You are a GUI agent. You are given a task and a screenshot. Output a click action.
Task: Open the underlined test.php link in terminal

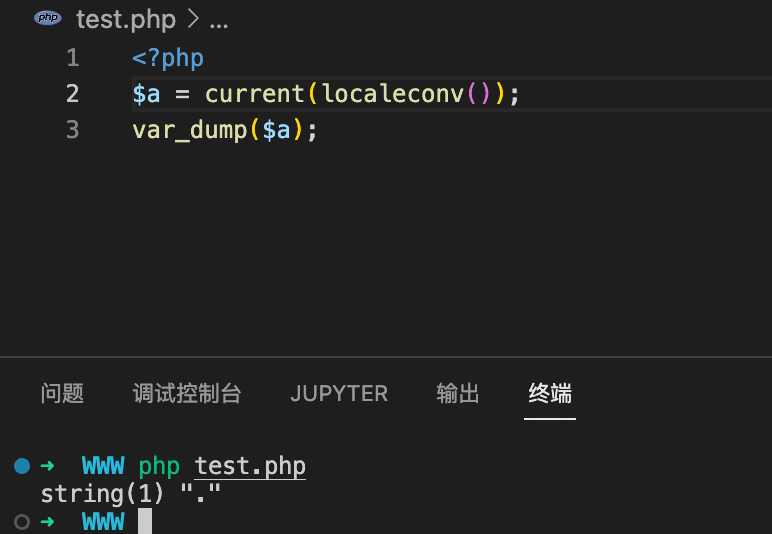tap(250, 466)
